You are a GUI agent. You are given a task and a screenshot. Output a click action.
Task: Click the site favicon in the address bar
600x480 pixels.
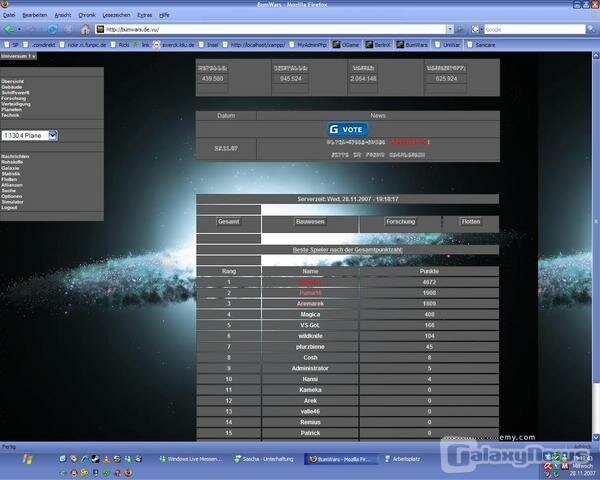tap(100, 29)
